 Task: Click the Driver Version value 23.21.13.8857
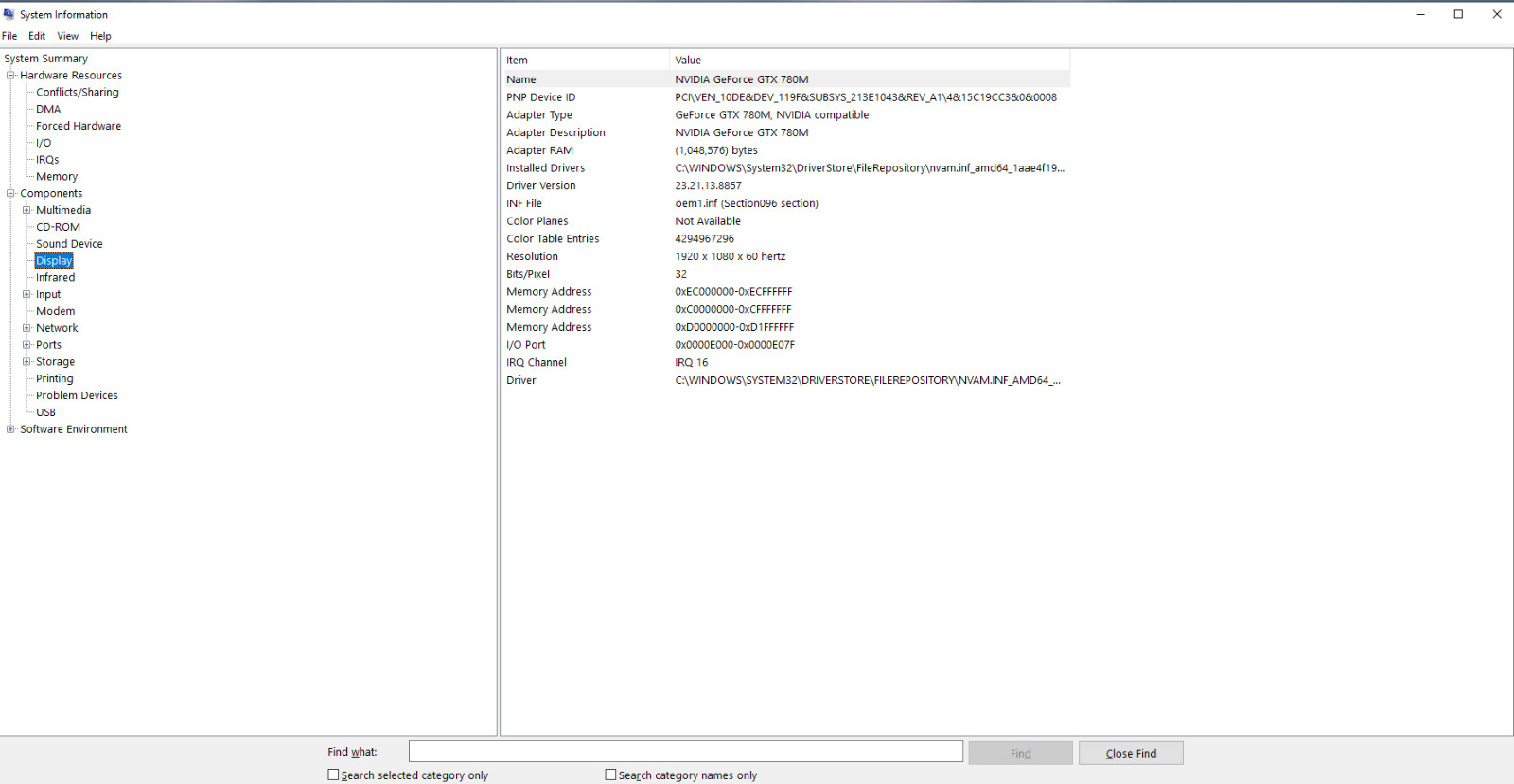coord(708,186)
